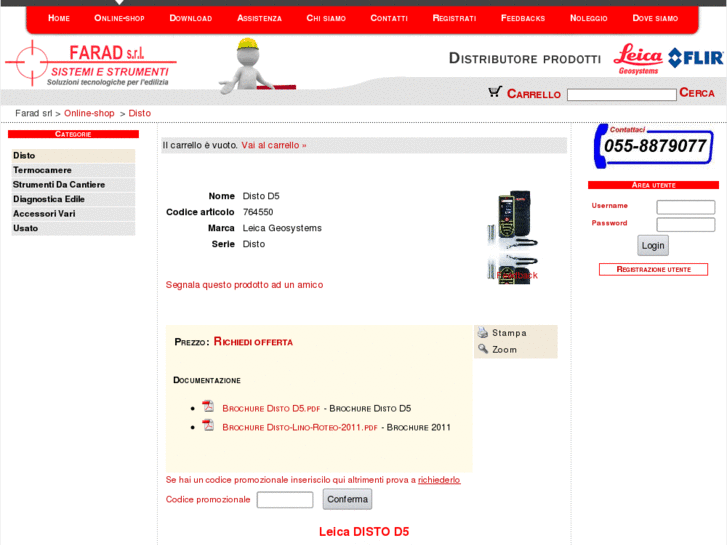
Task: Click the Farad s.r.l. logo
Action: pyautogui.click(x=91, y=64)
